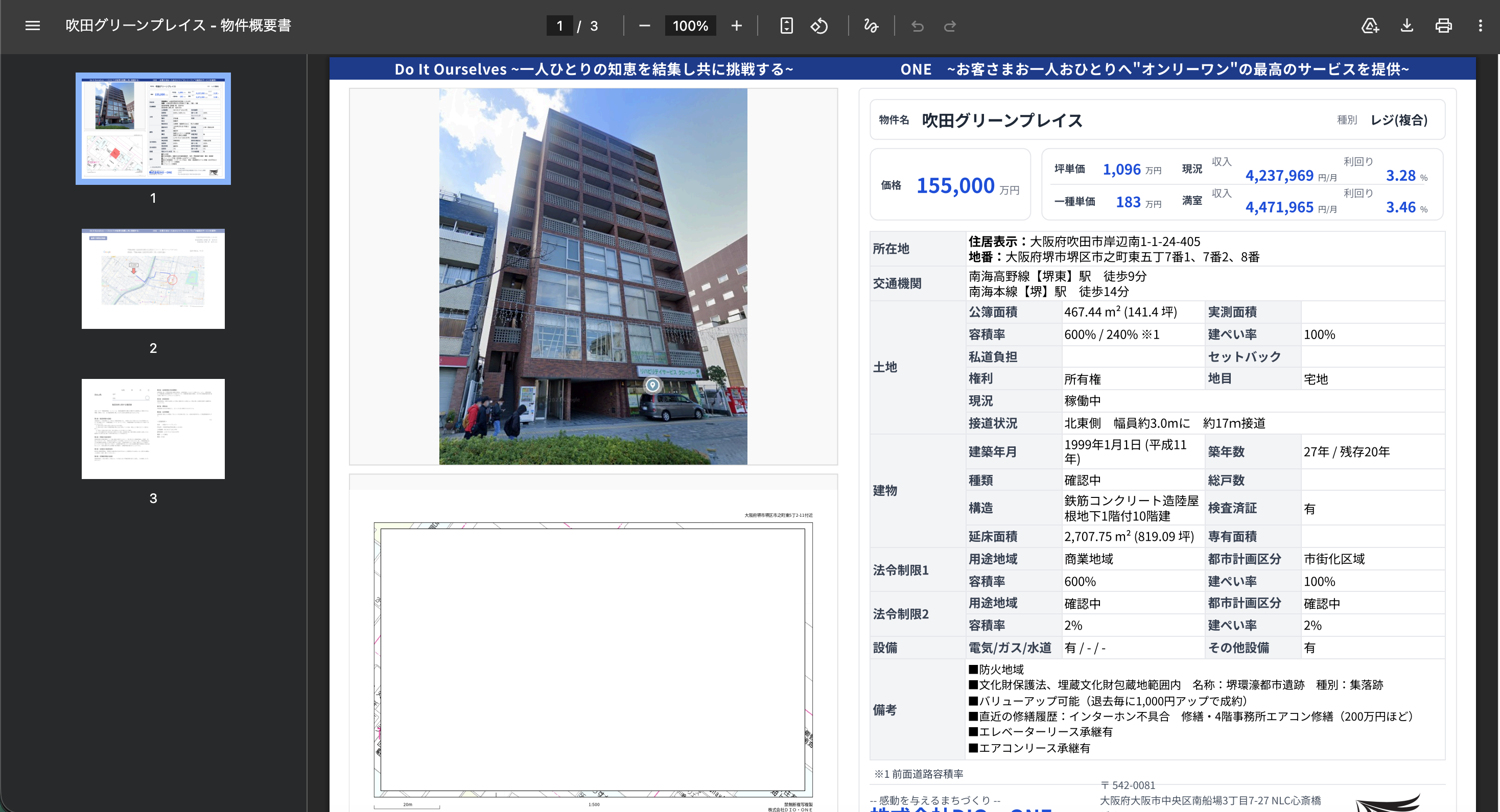Click the ONE オンリーワン banner text
This screenshot has height=812, width=1500.
[1154, 69]
